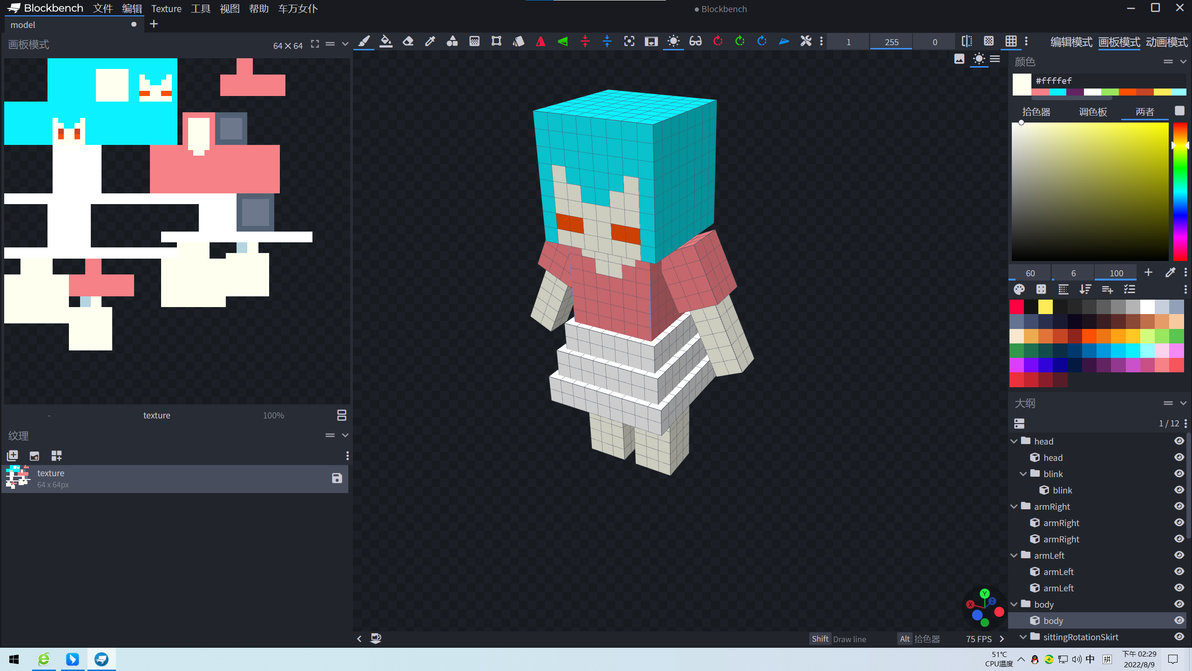Select the paint brush tool
1192x671 pixels.
click(364, 41)
